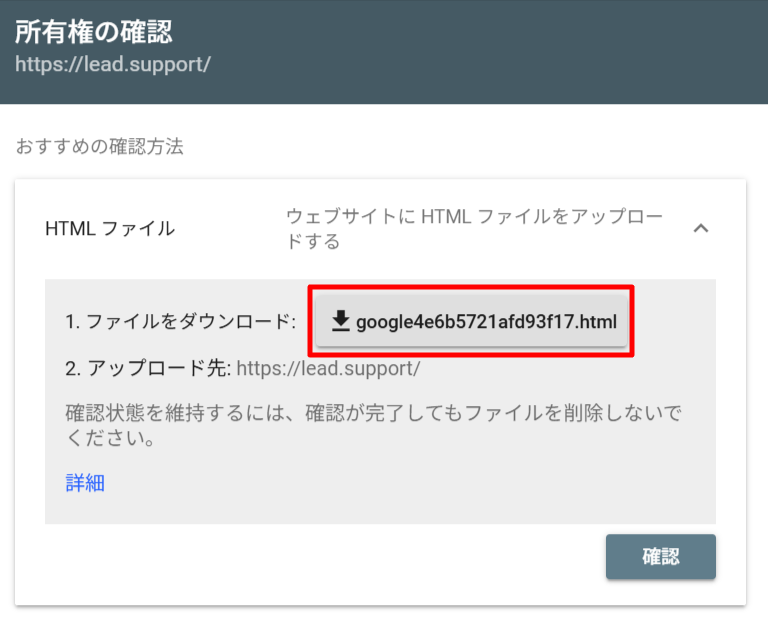The image size is (768, 637).
Task: Click the download arrow icon
Action: tap(341, 321)
